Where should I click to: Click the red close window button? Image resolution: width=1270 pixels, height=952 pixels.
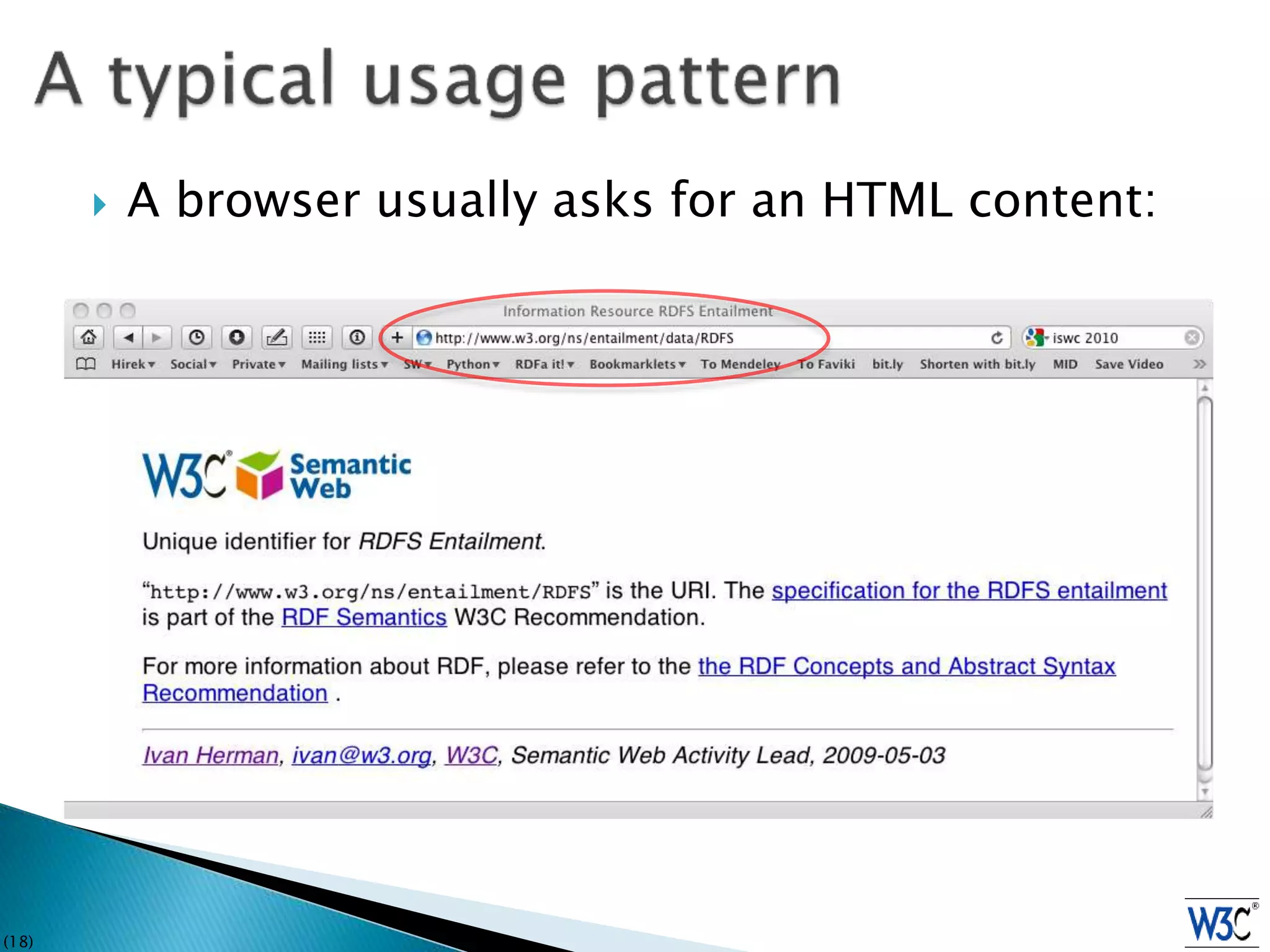tap(81, 310)
